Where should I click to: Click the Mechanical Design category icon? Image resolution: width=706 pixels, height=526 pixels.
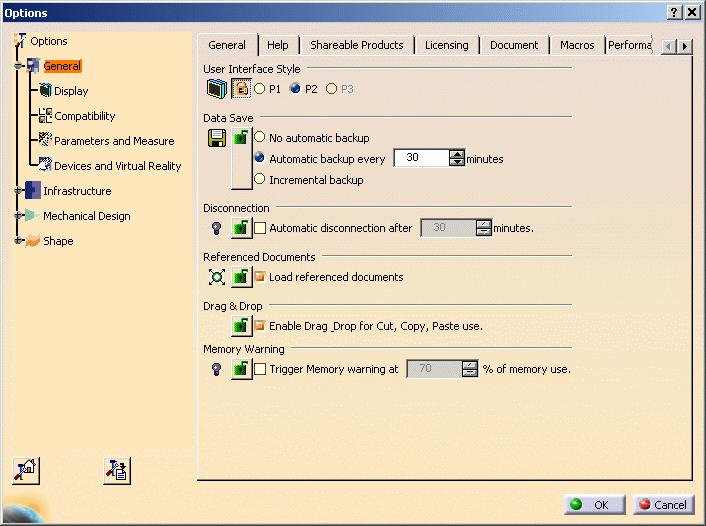[x=32, y=215]
